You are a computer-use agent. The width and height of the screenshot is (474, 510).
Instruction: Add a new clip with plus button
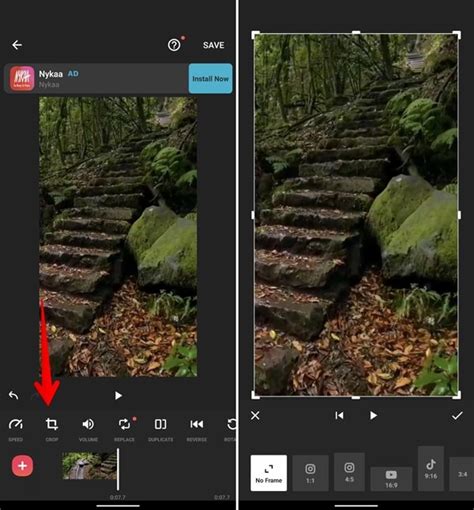point(22,465)
